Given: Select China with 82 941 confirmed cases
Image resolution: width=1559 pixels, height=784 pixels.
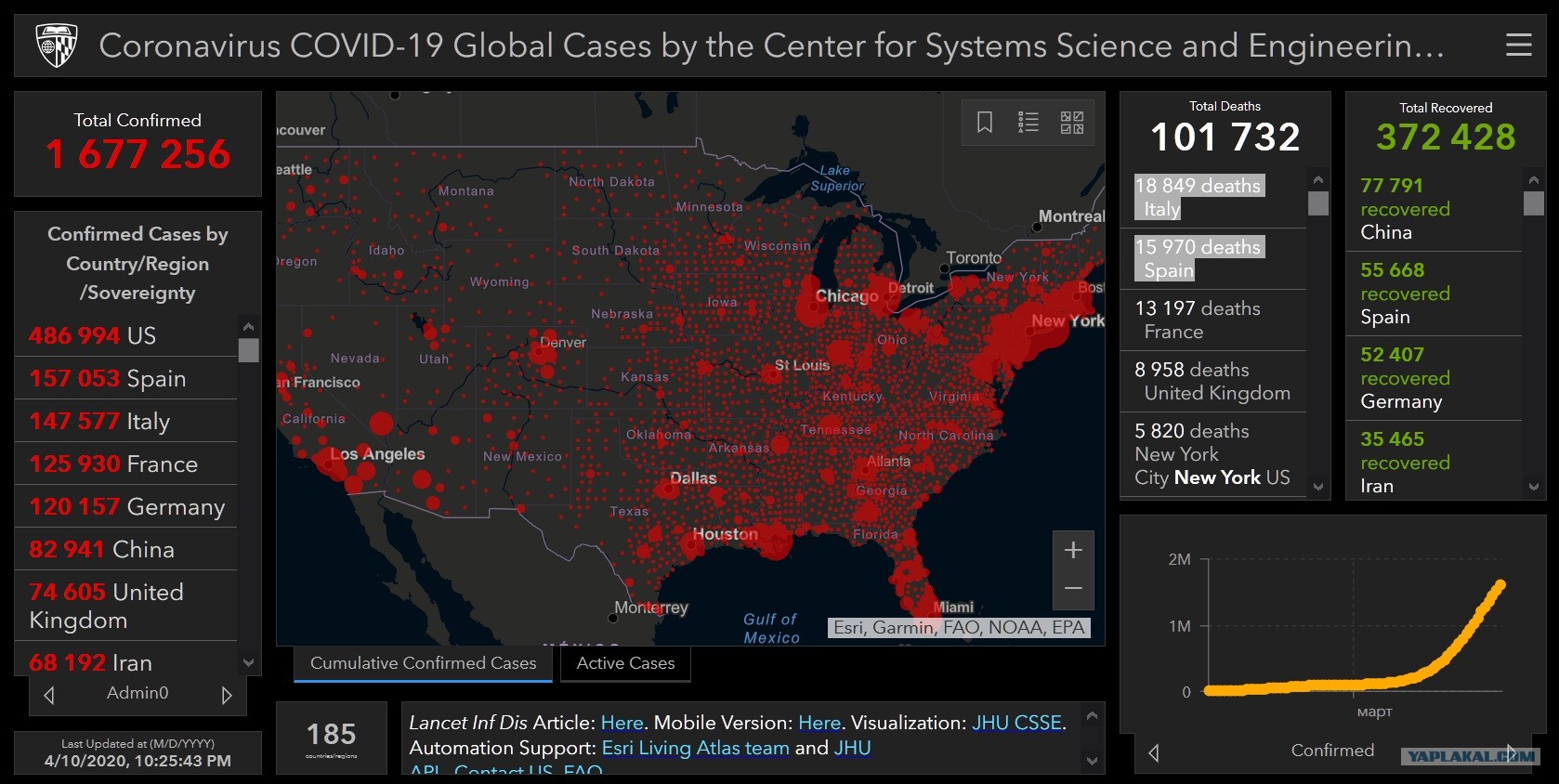Looking at the screenshot, I should [x=126, y=549].
